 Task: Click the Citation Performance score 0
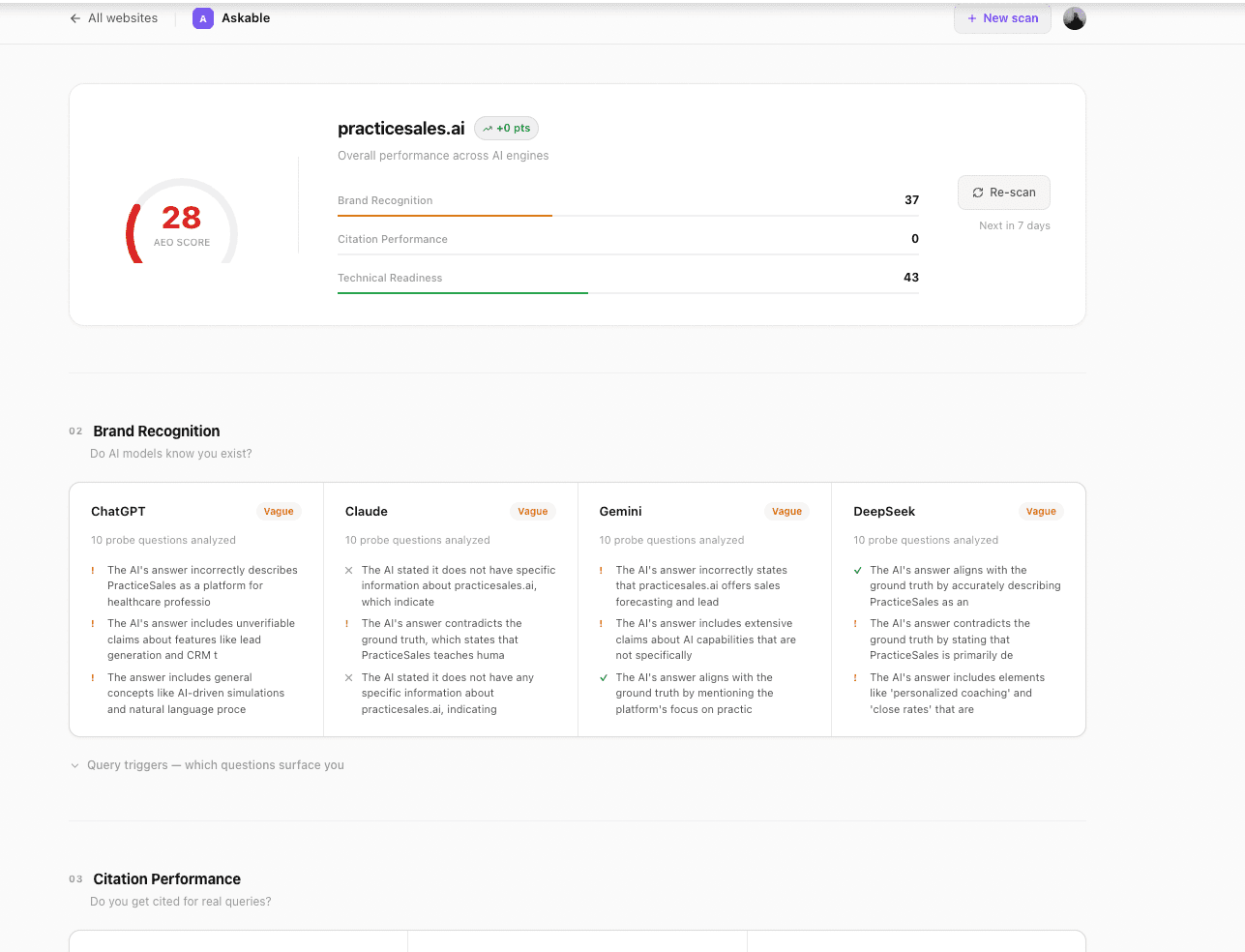tap(915, 239)
